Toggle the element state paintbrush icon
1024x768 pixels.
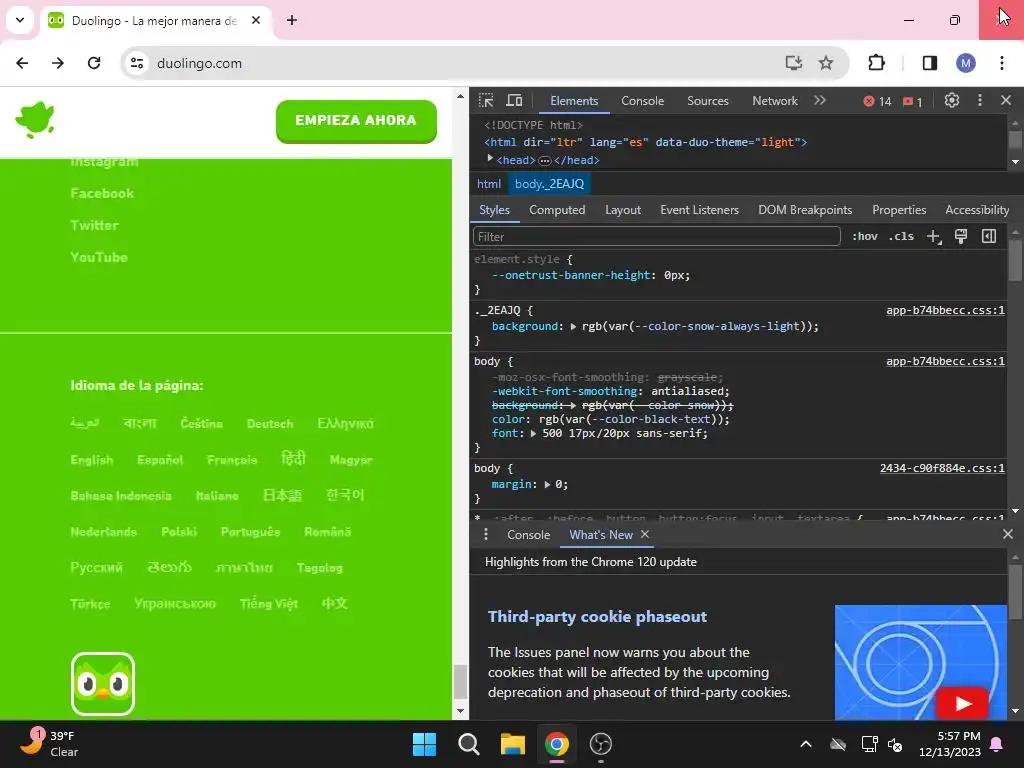[961, 236]
